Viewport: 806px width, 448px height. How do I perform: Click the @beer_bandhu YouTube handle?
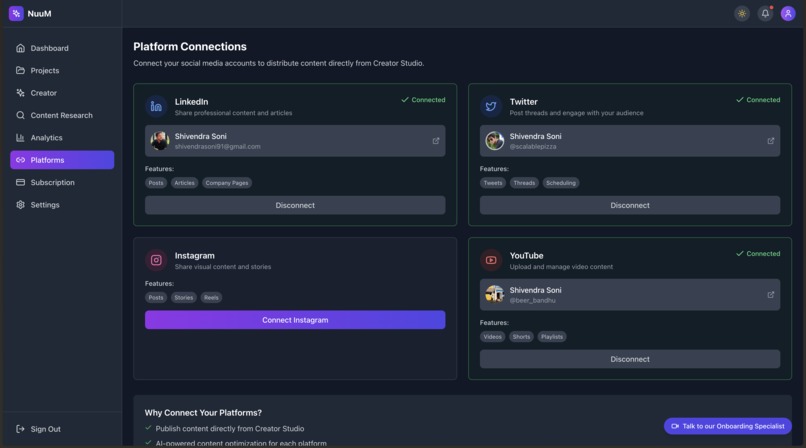[533, 301]
